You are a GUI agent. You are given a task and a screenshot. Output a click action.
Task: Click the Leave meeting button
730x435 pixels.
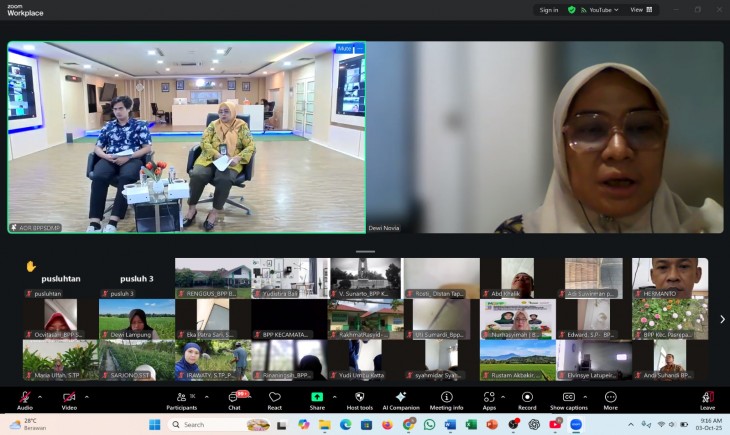point(707,399)
